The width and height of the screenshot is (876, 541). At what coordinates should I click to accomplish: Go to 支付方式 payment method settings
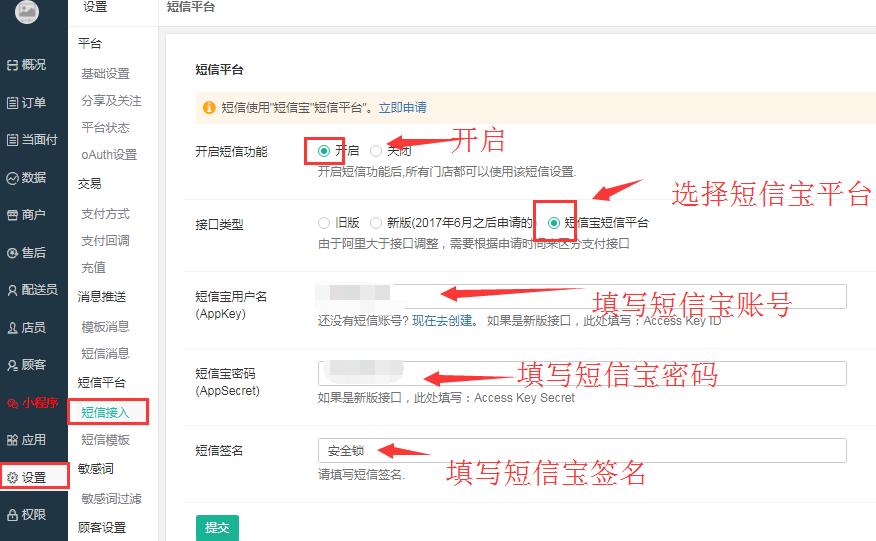click(x=105, y=214)
